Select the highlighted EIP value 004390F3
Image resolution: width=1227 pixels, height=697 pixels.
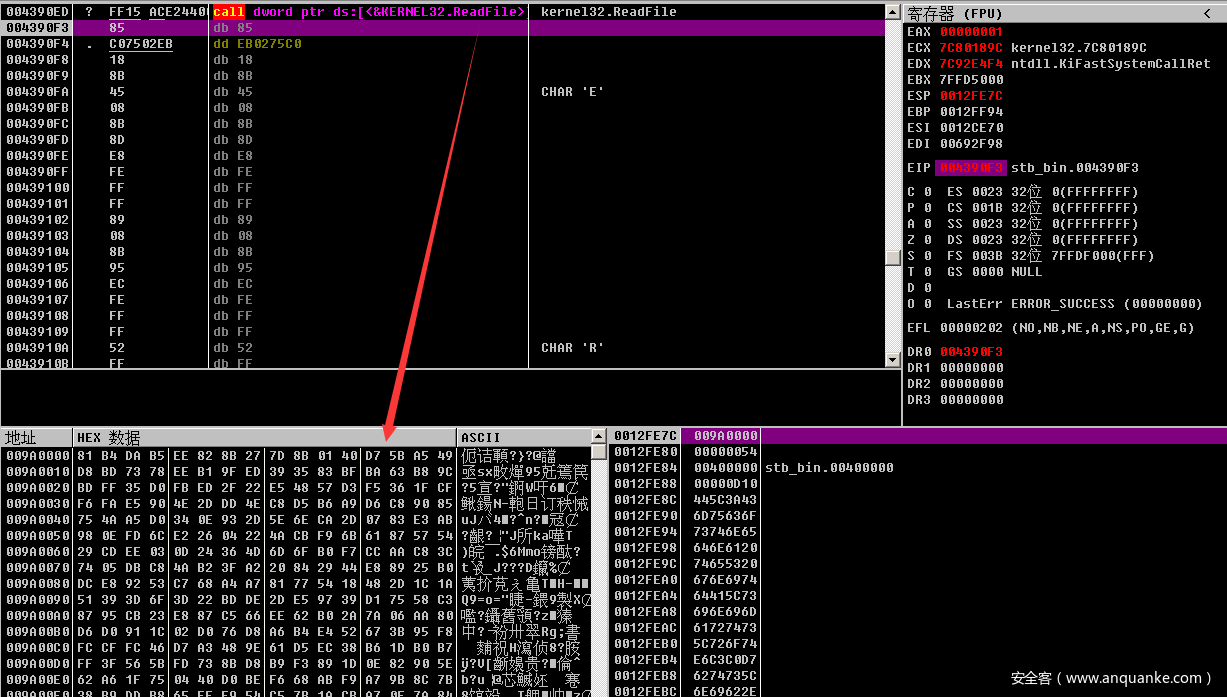(970, 168)
